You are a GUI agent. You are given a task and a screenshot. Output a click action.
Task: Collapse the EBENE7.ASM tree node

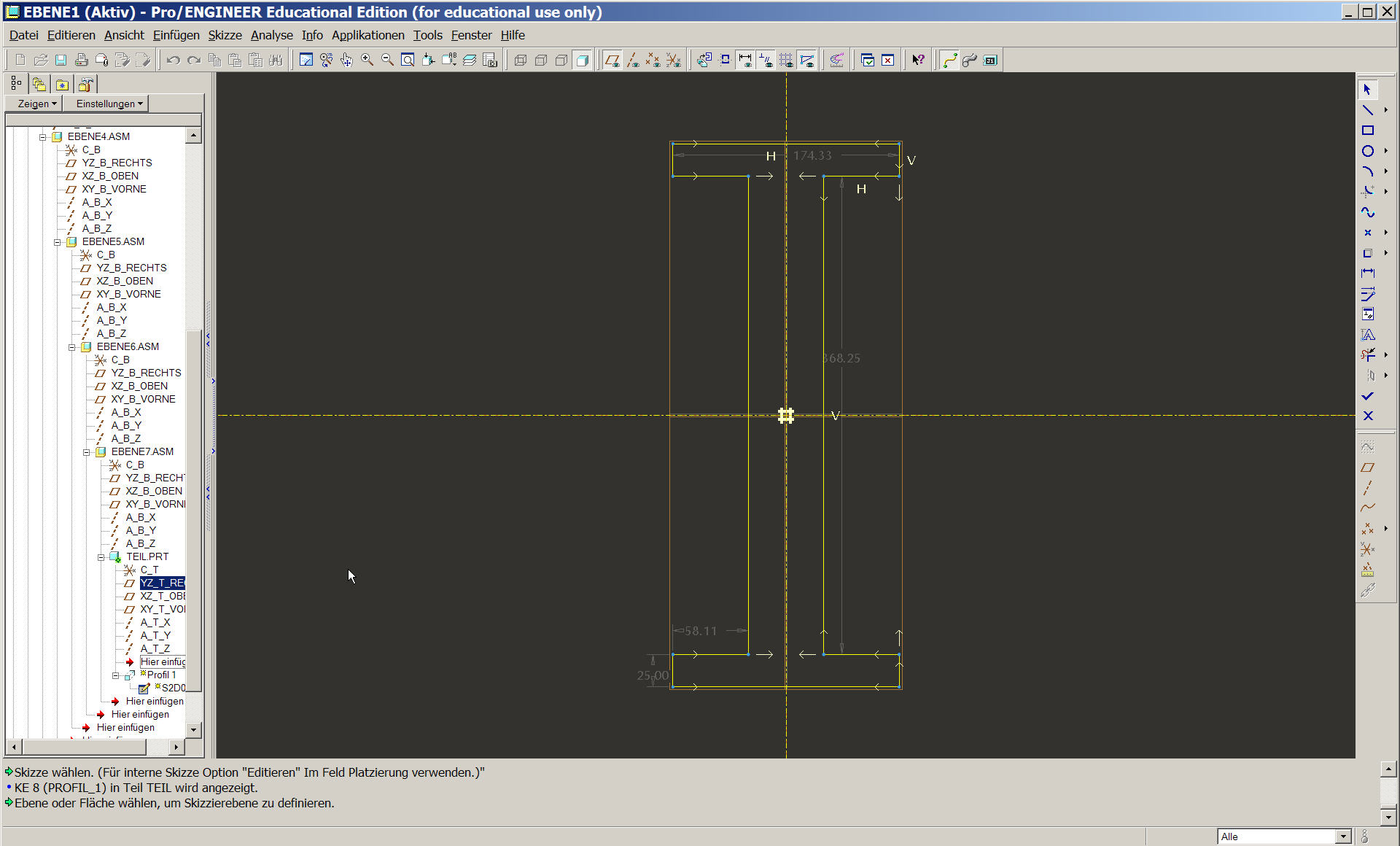[86, 452]
